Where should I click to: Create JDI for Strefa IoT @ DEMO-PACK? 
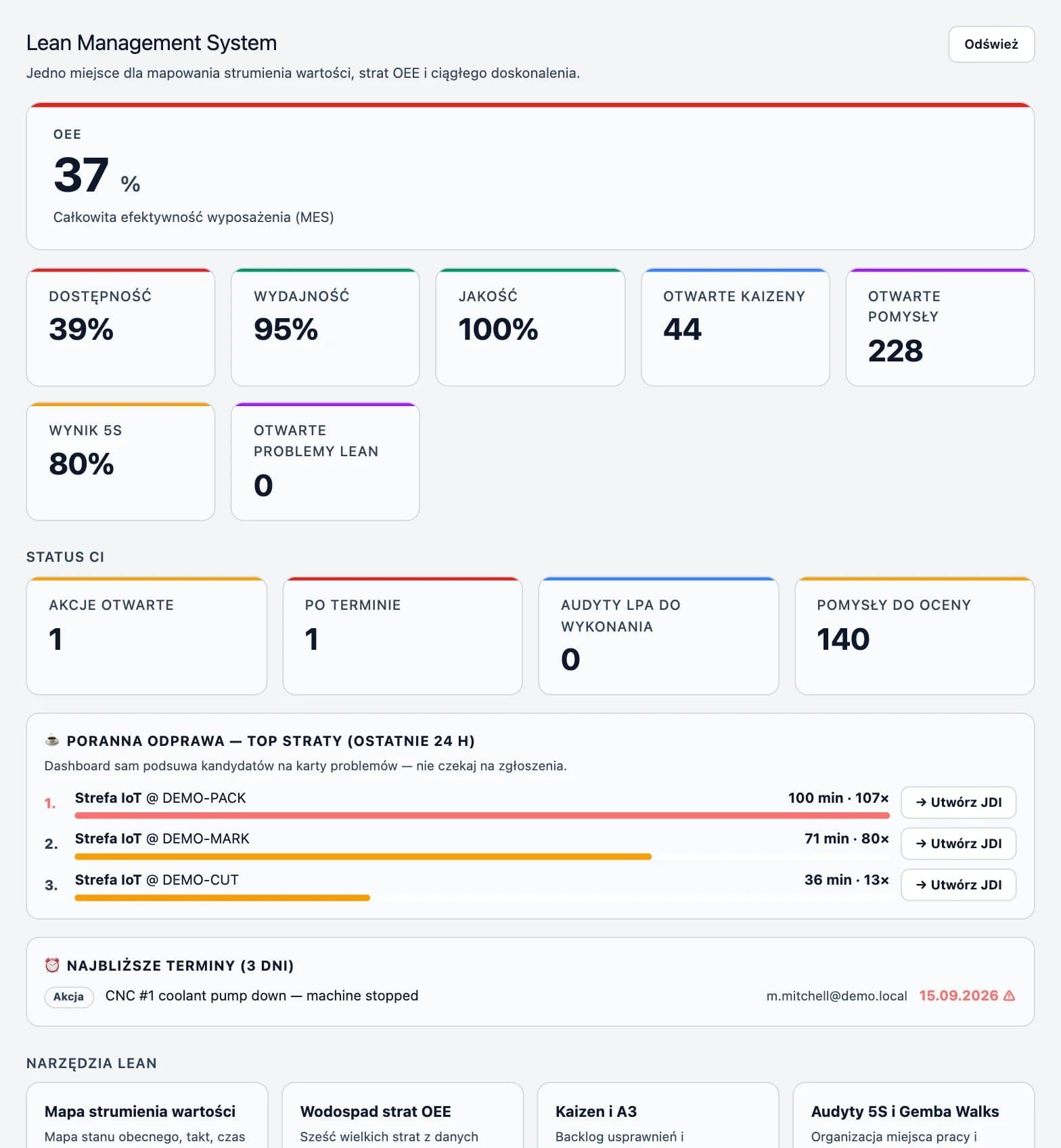(x=958, y=802)
